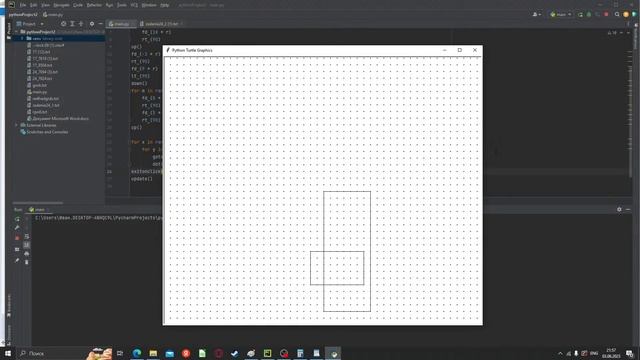Open the main run configuration dropdown
Viewport: 640px width, 360px height.
pyautogui.click(x=561, y=14)
